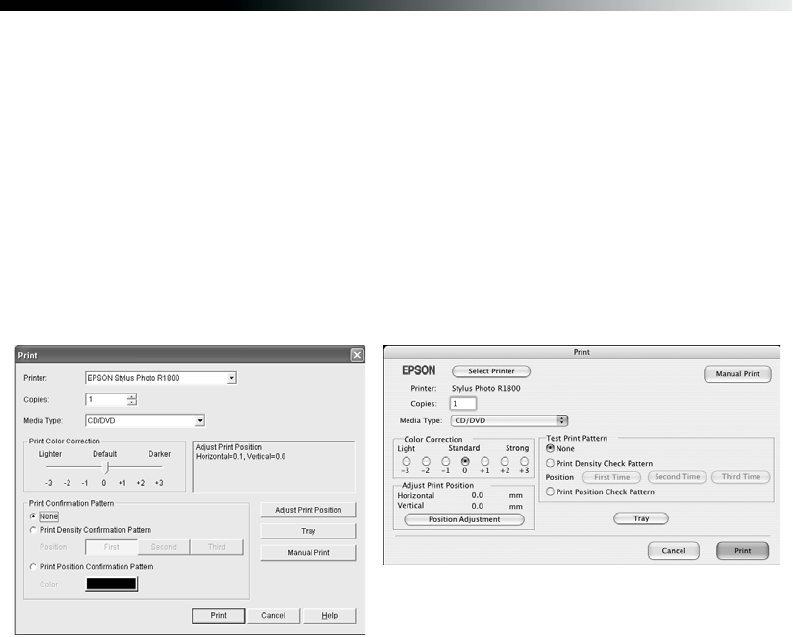
Task: Click the Third position button
Action: click(216, 547)
